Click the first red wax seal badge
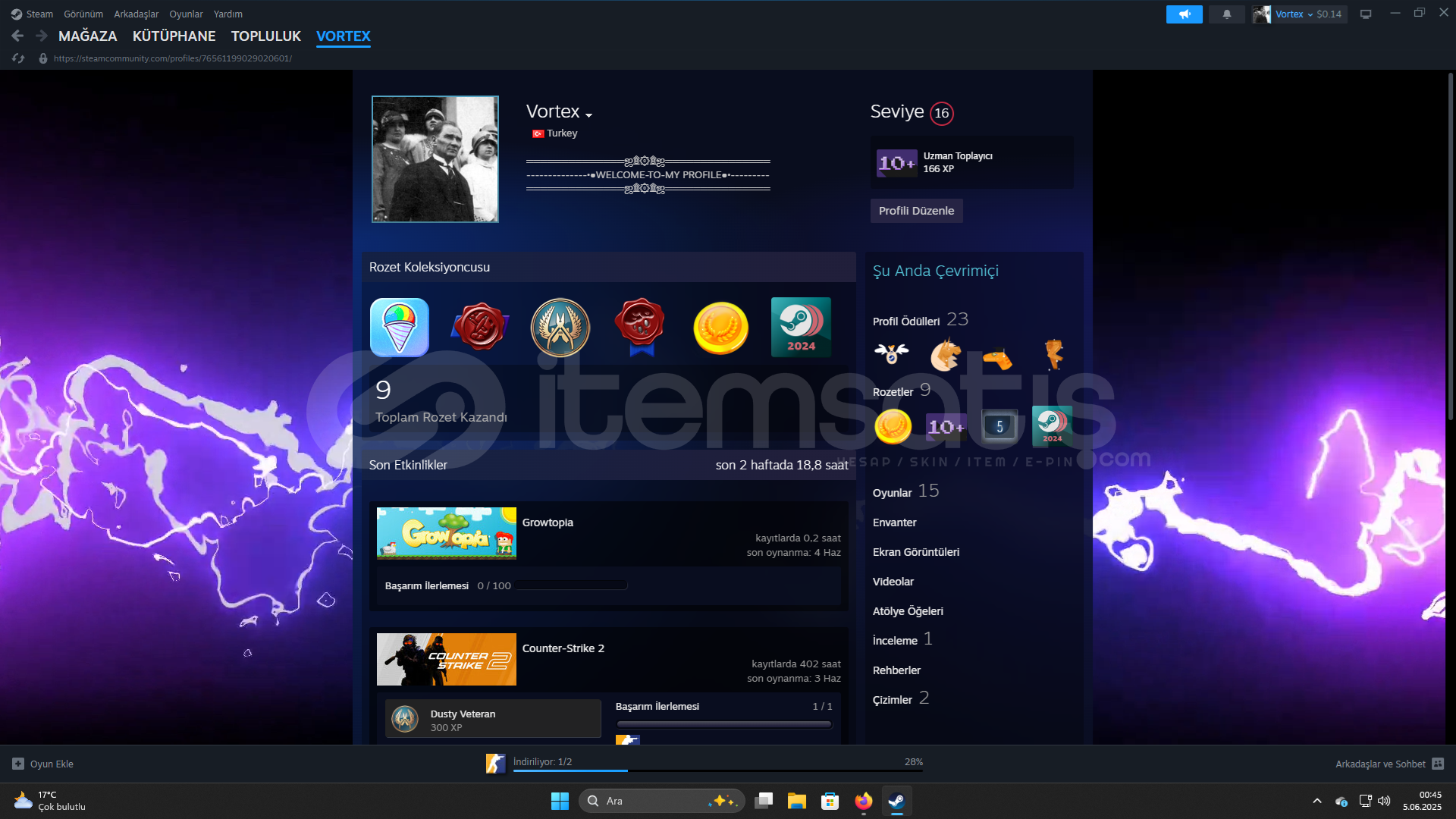 480,327
